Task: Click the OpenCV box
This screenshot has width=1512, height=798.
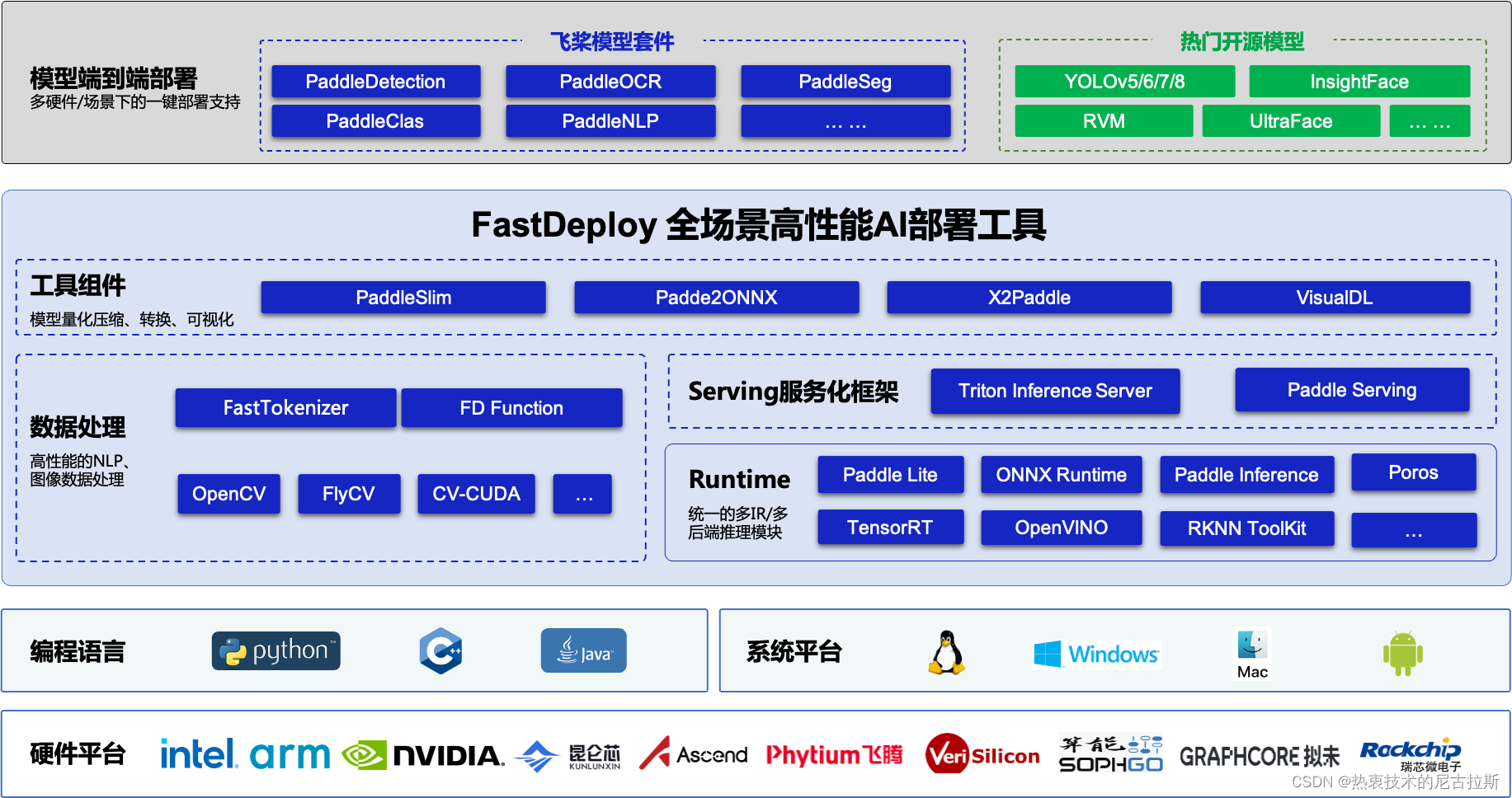Action: [228, 494]
